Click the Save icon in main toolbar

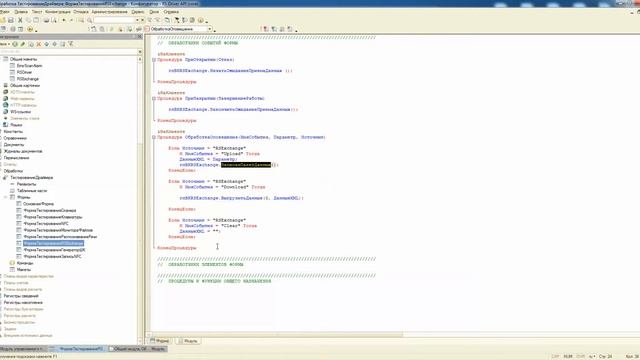point(11,20)
